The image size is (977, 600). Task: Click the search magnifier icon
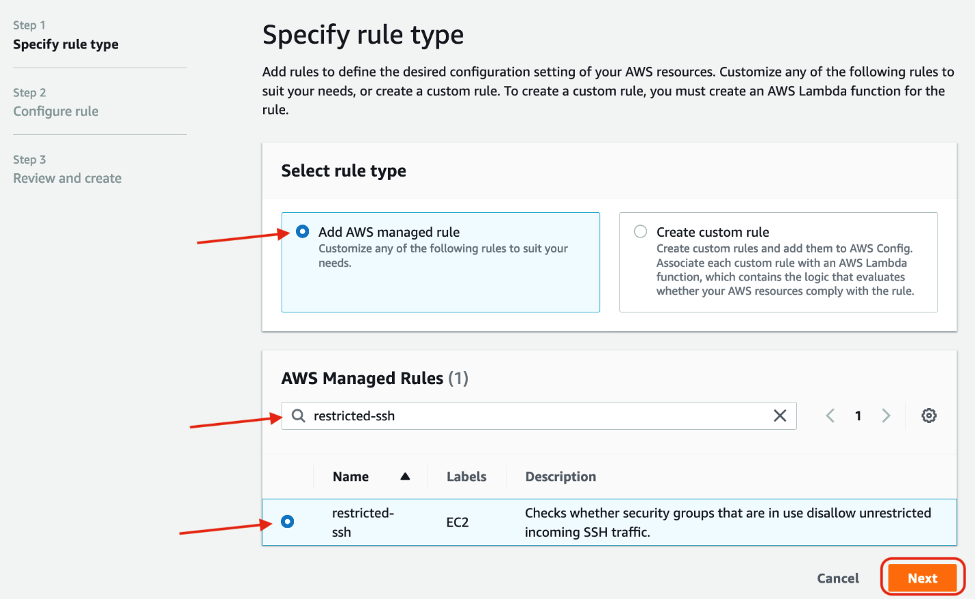pyautogui.click(x=298, y=415)
